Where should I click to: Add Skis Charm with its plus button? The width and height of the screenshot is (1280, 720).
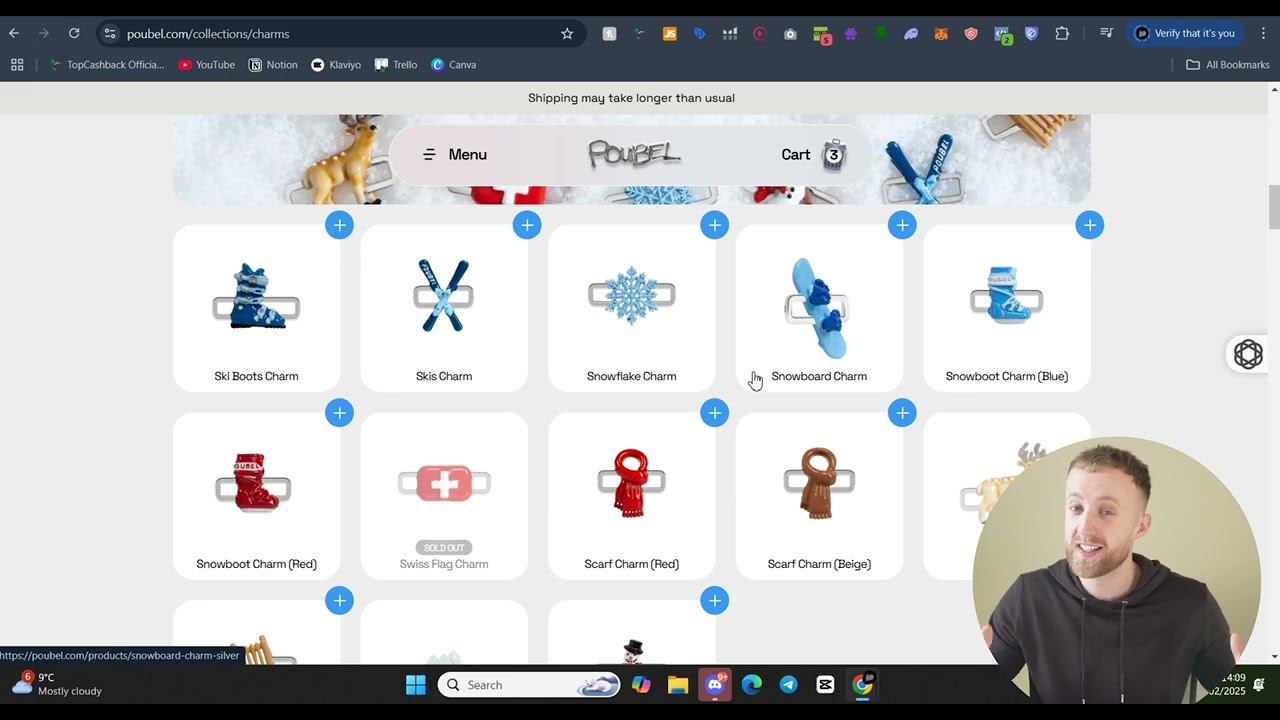pos(527,225)
